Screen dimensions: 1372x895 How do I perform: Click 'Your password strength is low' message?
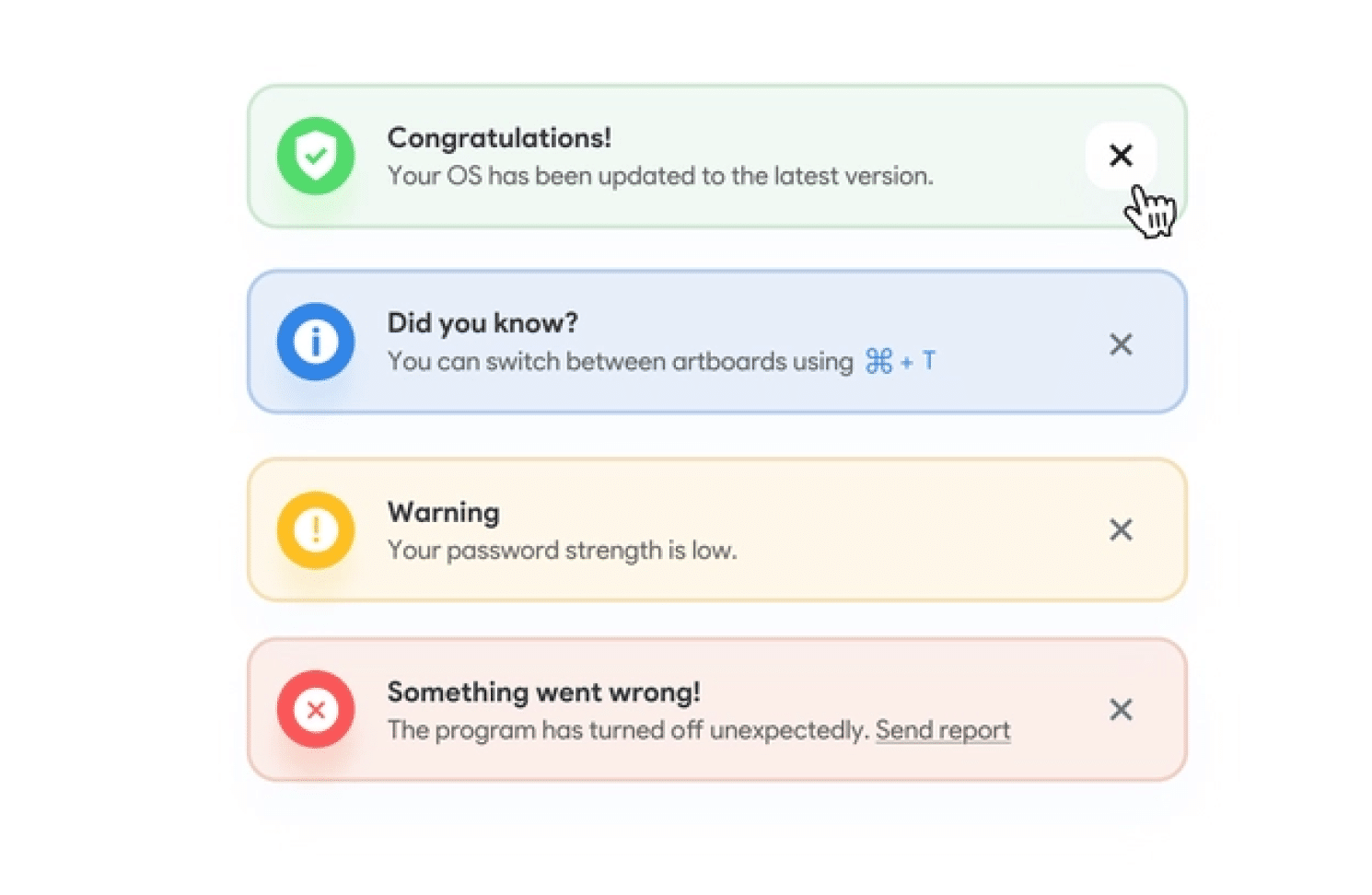(562, 551)
